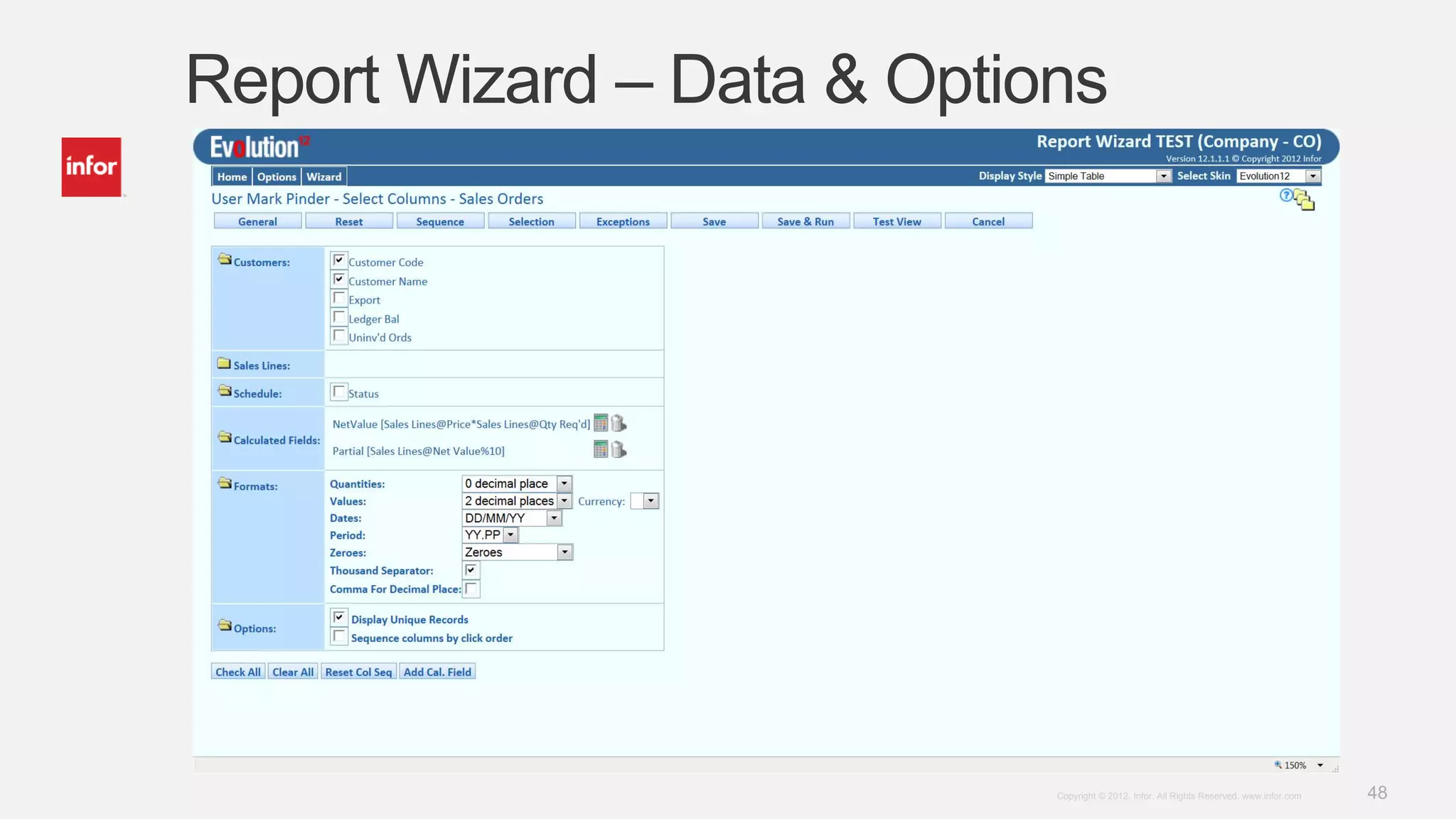Click the Reset Col Seq button
This screenshot has height=819, width=1456.
pyautogui.click(x=358, y=672)
